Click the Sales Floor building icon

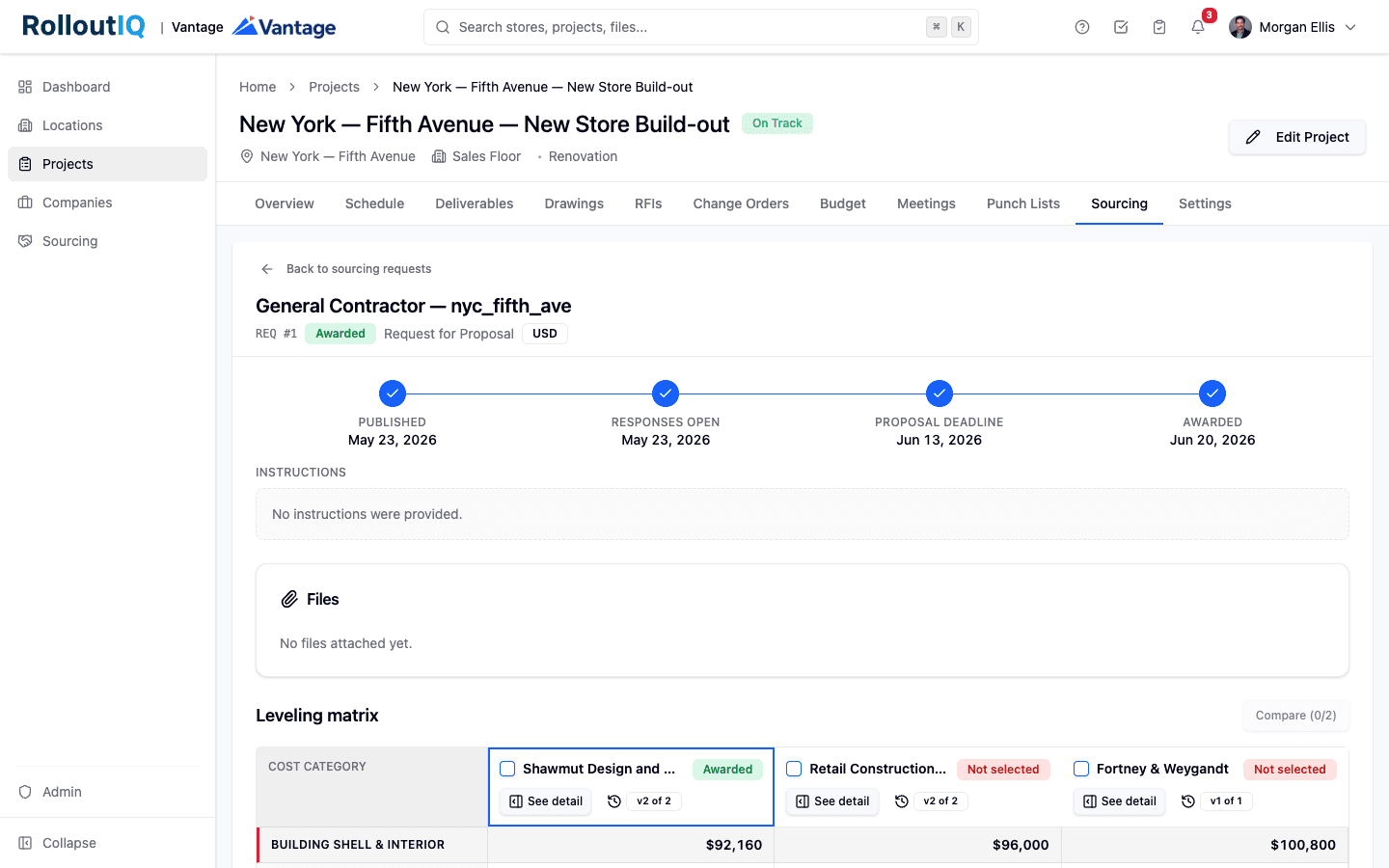[x=439, y=156]
